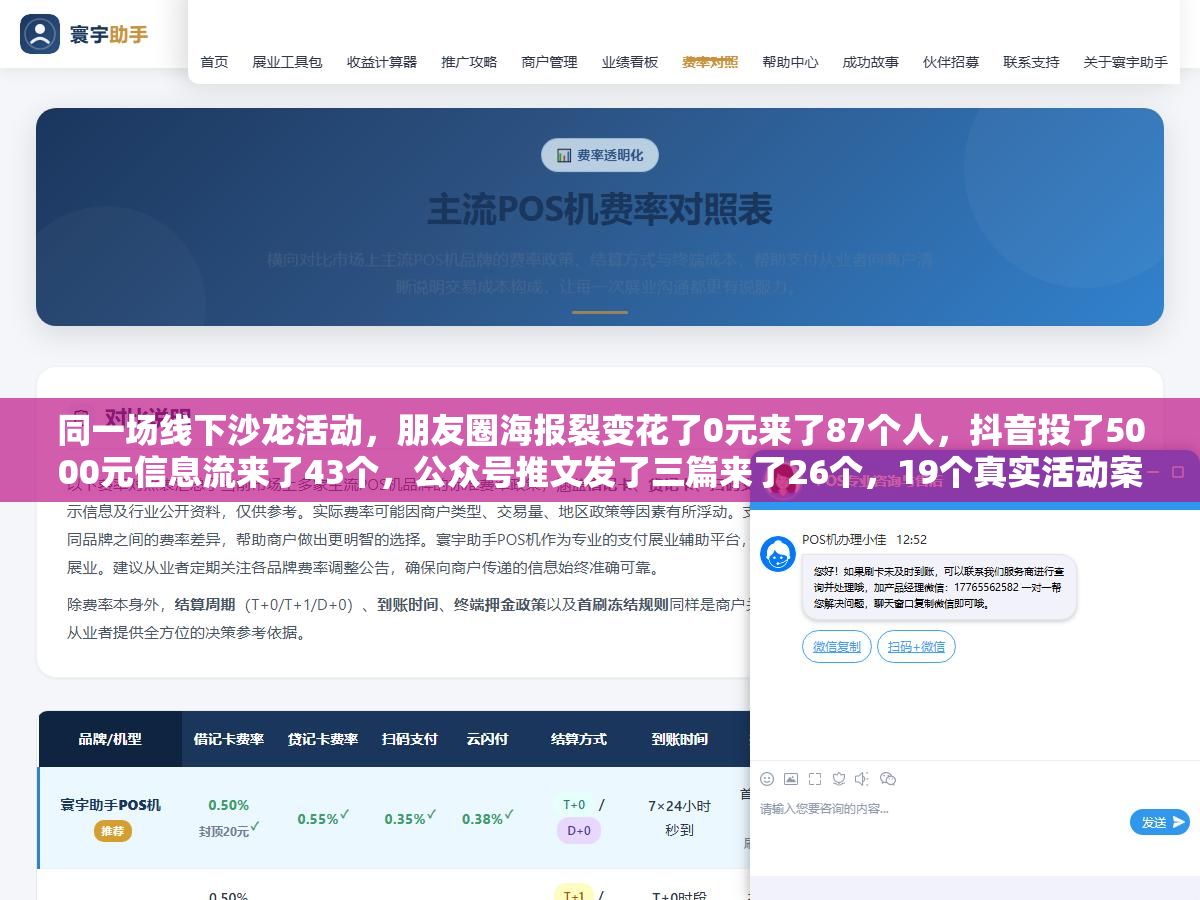Click the 品牌/机型 column header
This screenshot has width=1200, height=900.
coord(110,739)
